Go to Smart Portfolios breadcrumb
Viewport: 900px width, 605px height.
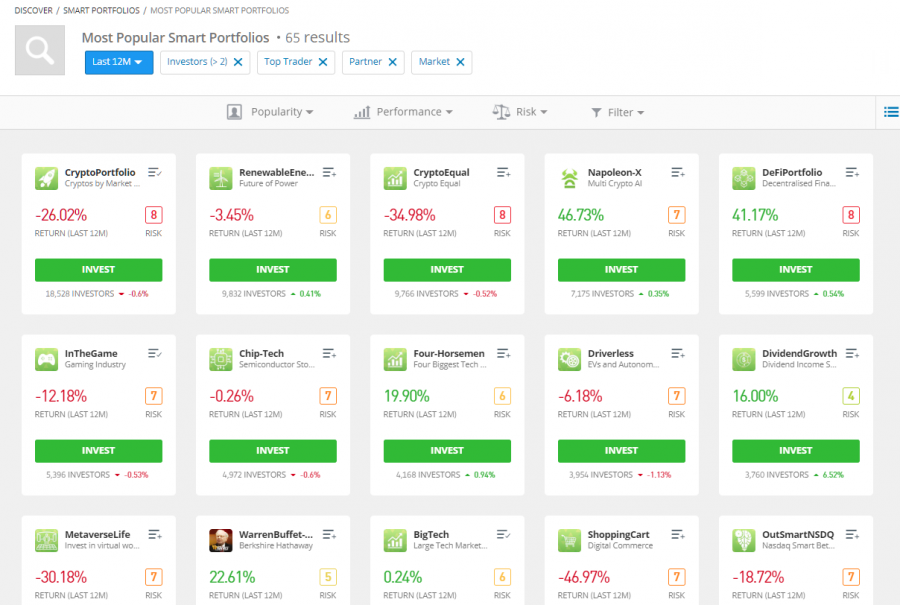point(101,10)
